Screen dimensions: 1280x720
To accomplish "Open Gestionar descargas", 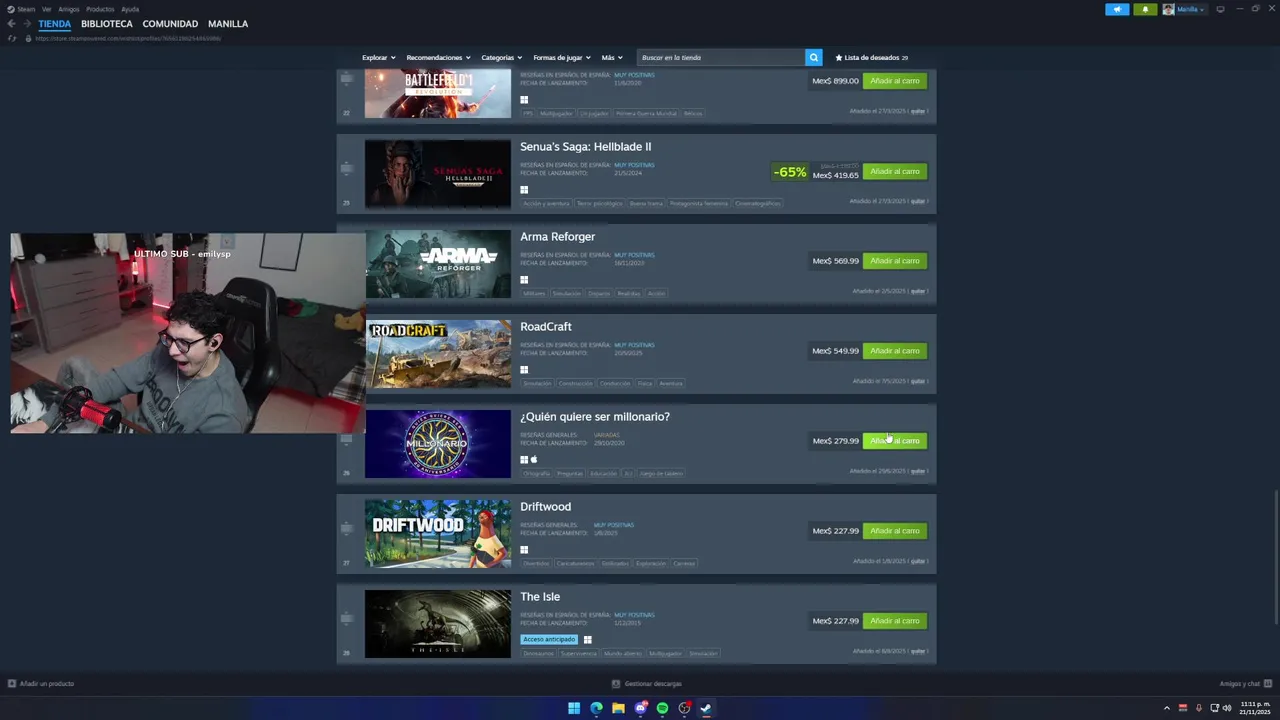I will [647, 684].
